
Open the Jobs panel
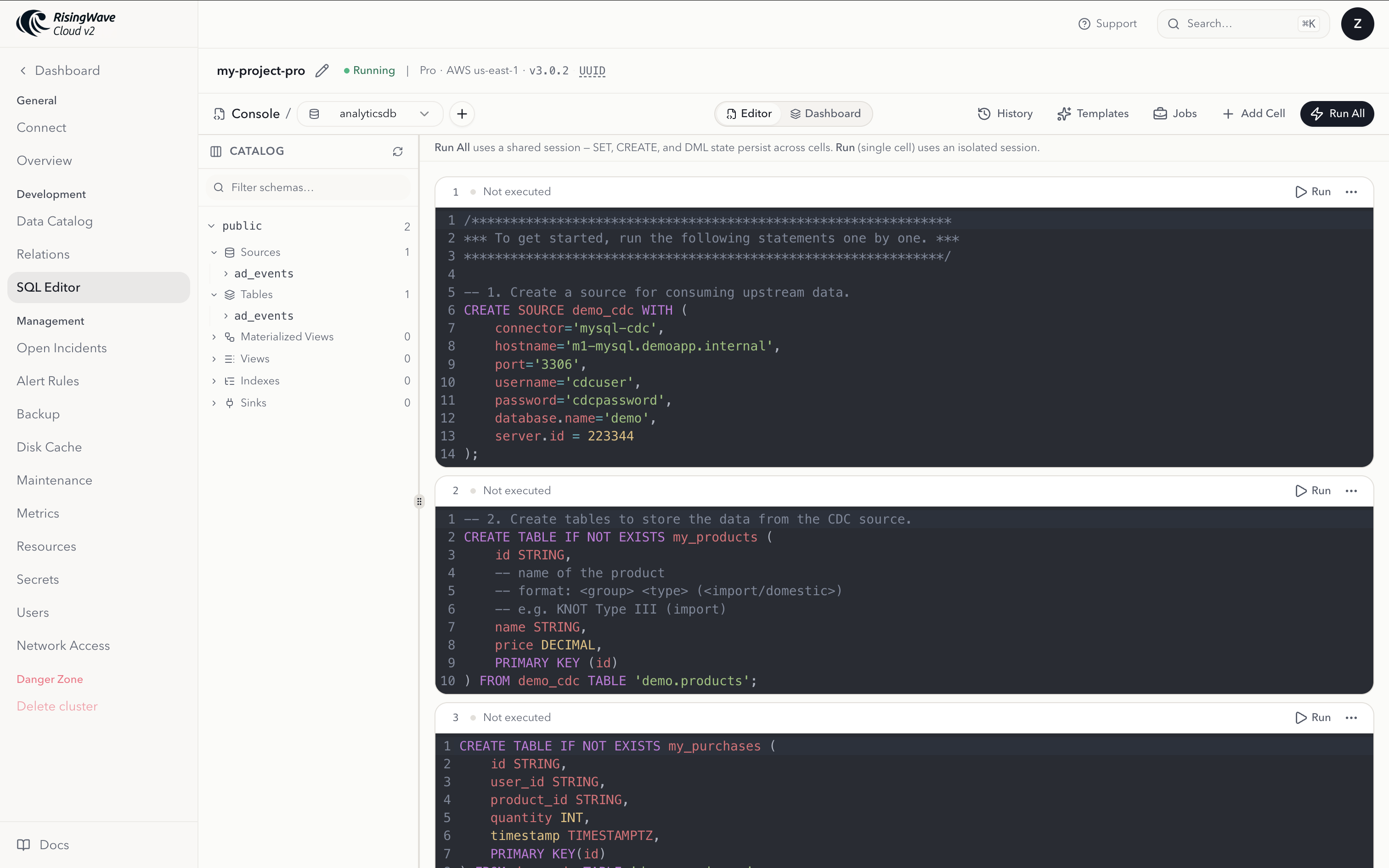tap(1175, 114)
